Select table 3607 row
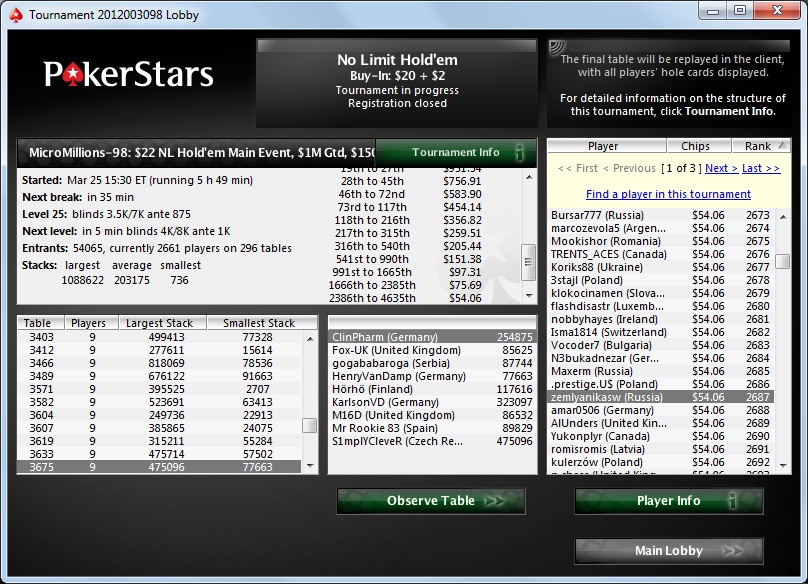808x584 pixels. pyautogui.click(x=159, y=428)
